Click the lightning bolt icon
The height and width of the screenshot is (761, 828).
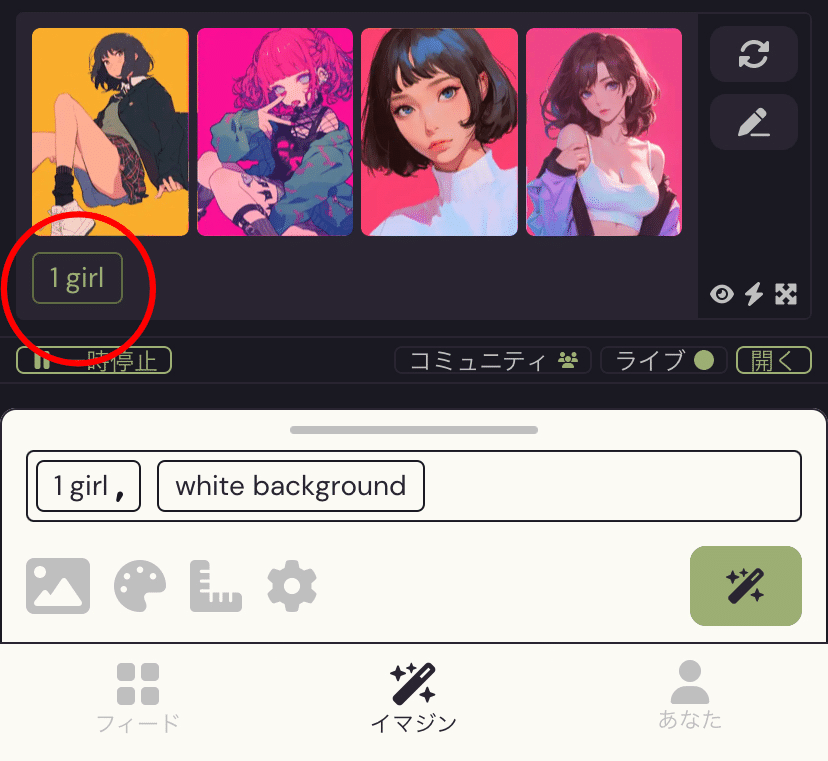pyautogui.click(x=754, y=294)
